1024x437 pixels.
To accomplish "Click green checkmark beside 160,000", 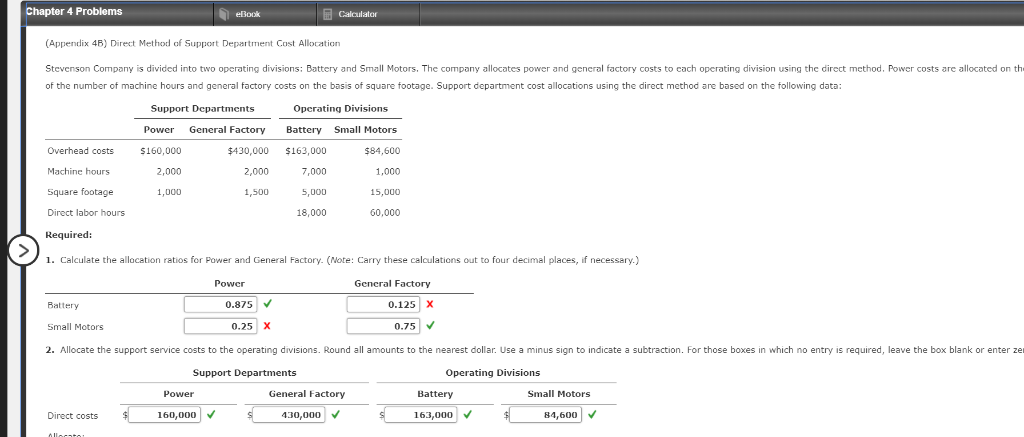I will coord(210,414).
